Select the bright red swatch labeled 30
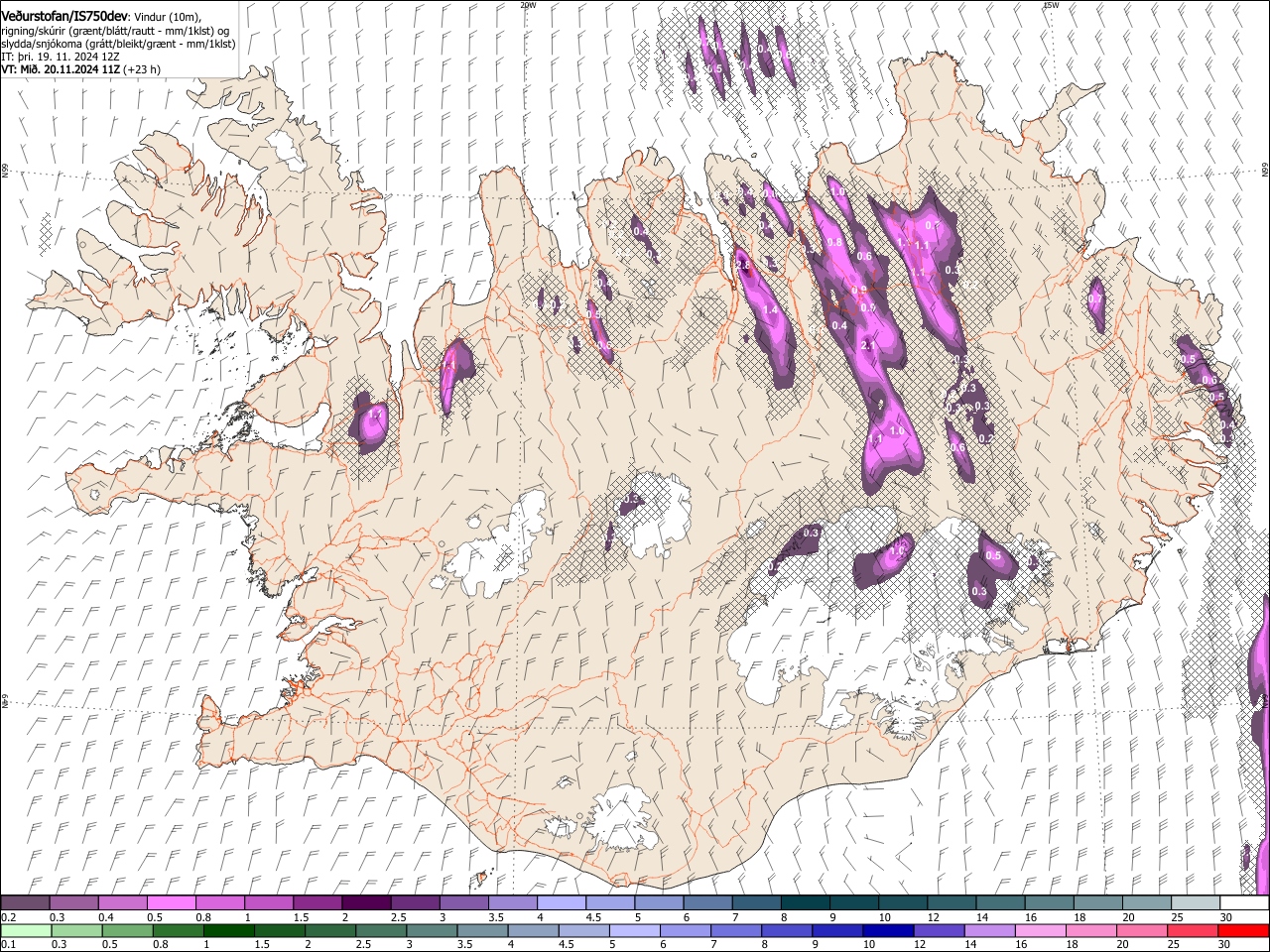Image resolution: width=1270 pixels, height=952 pixels. click(x=1244, y=930)
